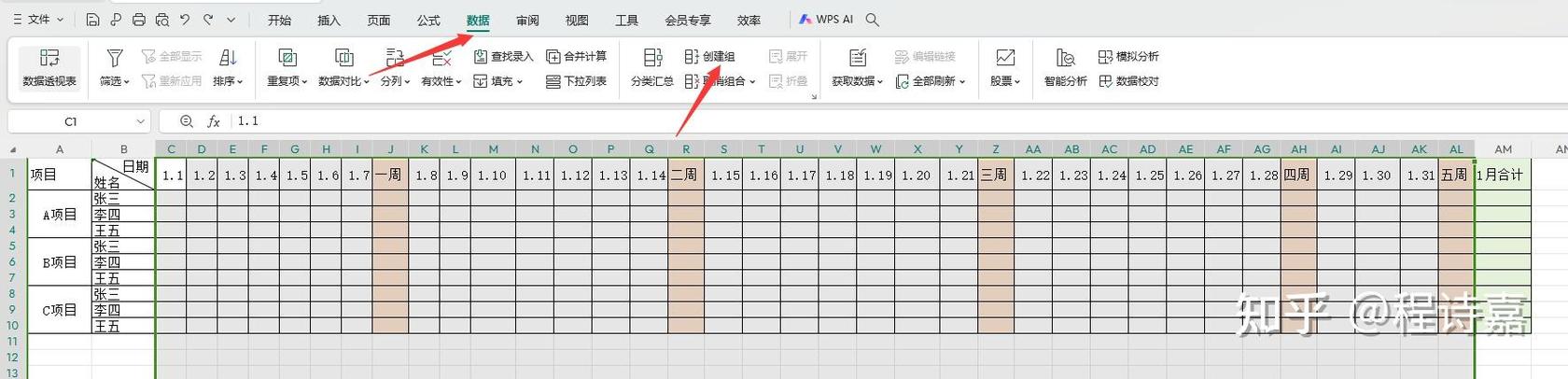Click the Undo arrow icon
The width and height of the screenshot is (1568, 379).
coord(185,20)
